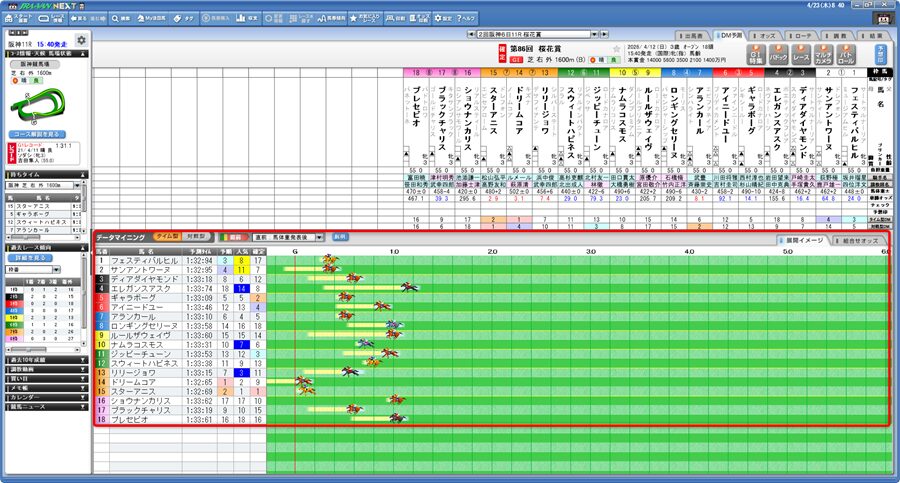
Task: Select the タイム型 data mining mode
Action: [x=167, y=237]
